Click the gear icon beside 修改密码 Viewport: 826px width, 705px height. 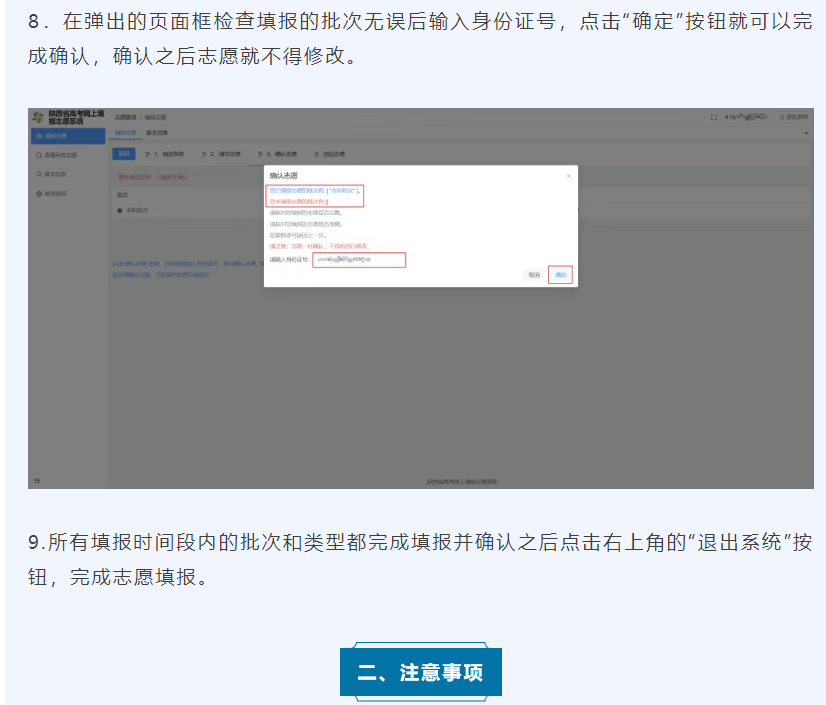(x=38, y=192)
